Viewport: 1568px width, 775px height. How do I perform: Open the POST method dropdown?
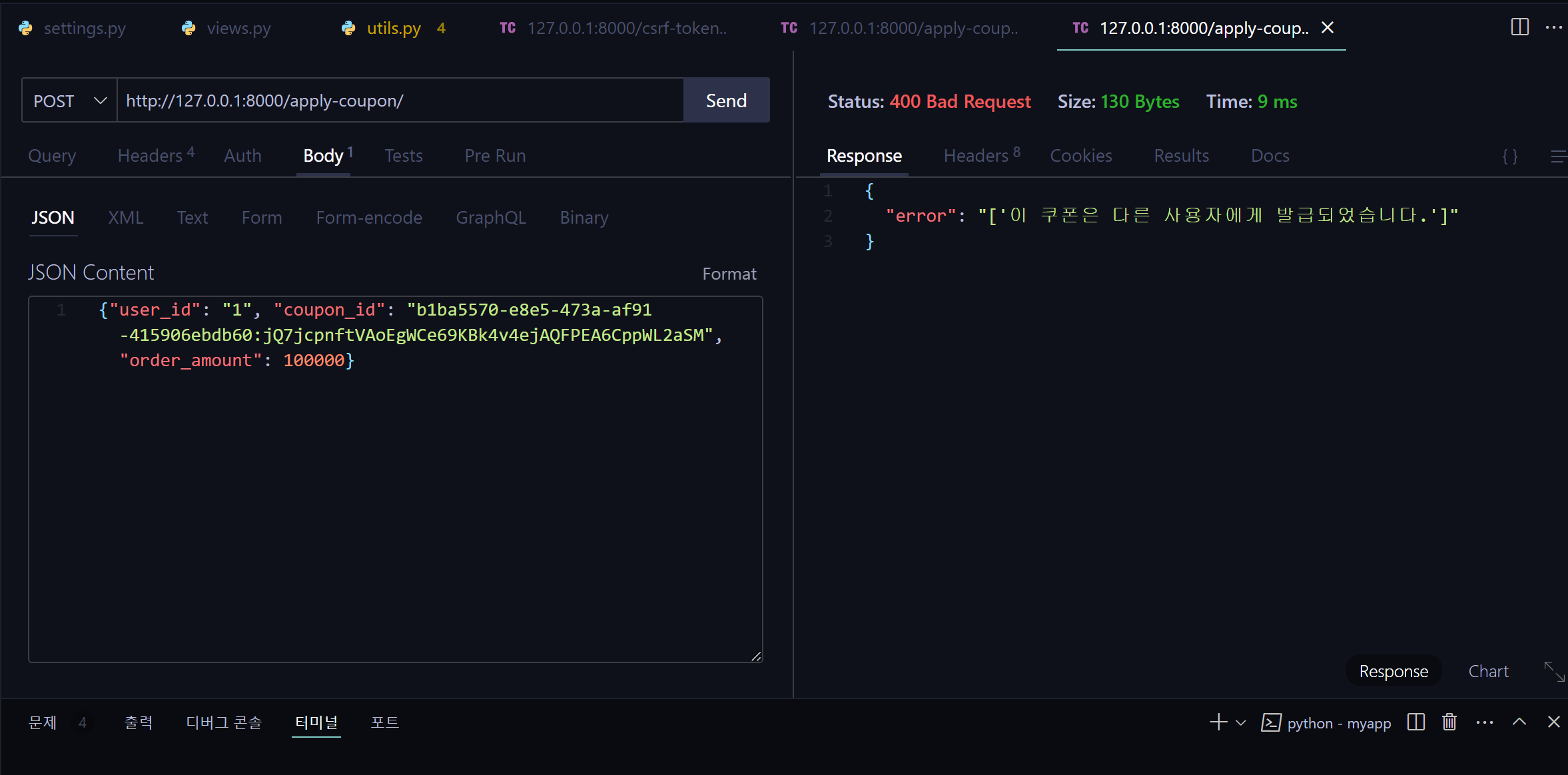click(69, 101)
